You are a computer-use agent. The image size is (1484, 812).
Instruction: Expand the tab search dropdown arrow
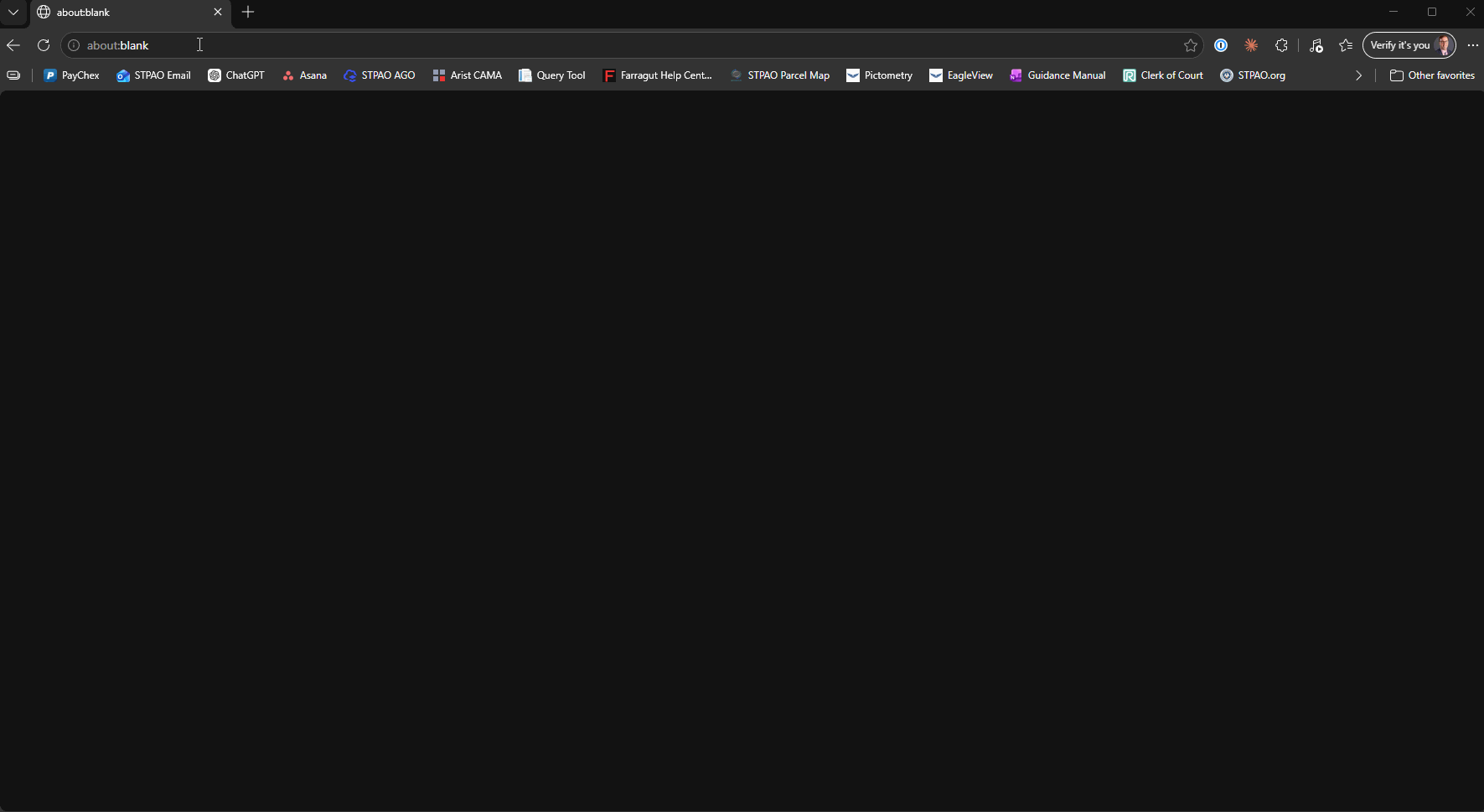(13, 12)
